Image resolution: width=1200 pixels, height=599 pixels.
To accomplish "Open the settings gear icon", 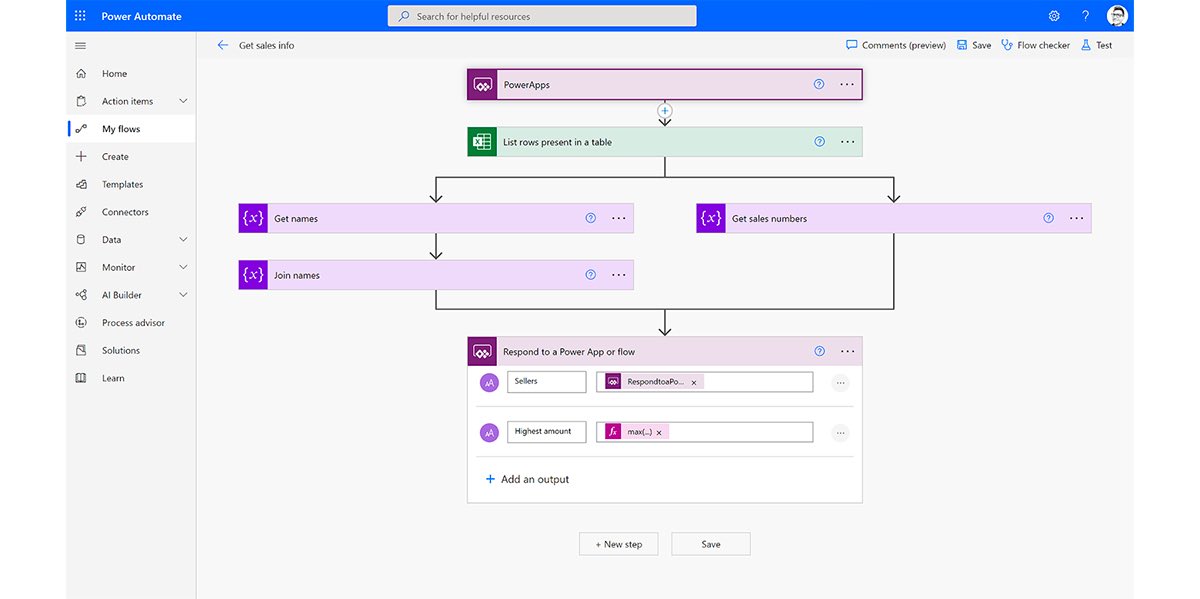I will [1054, 16].
